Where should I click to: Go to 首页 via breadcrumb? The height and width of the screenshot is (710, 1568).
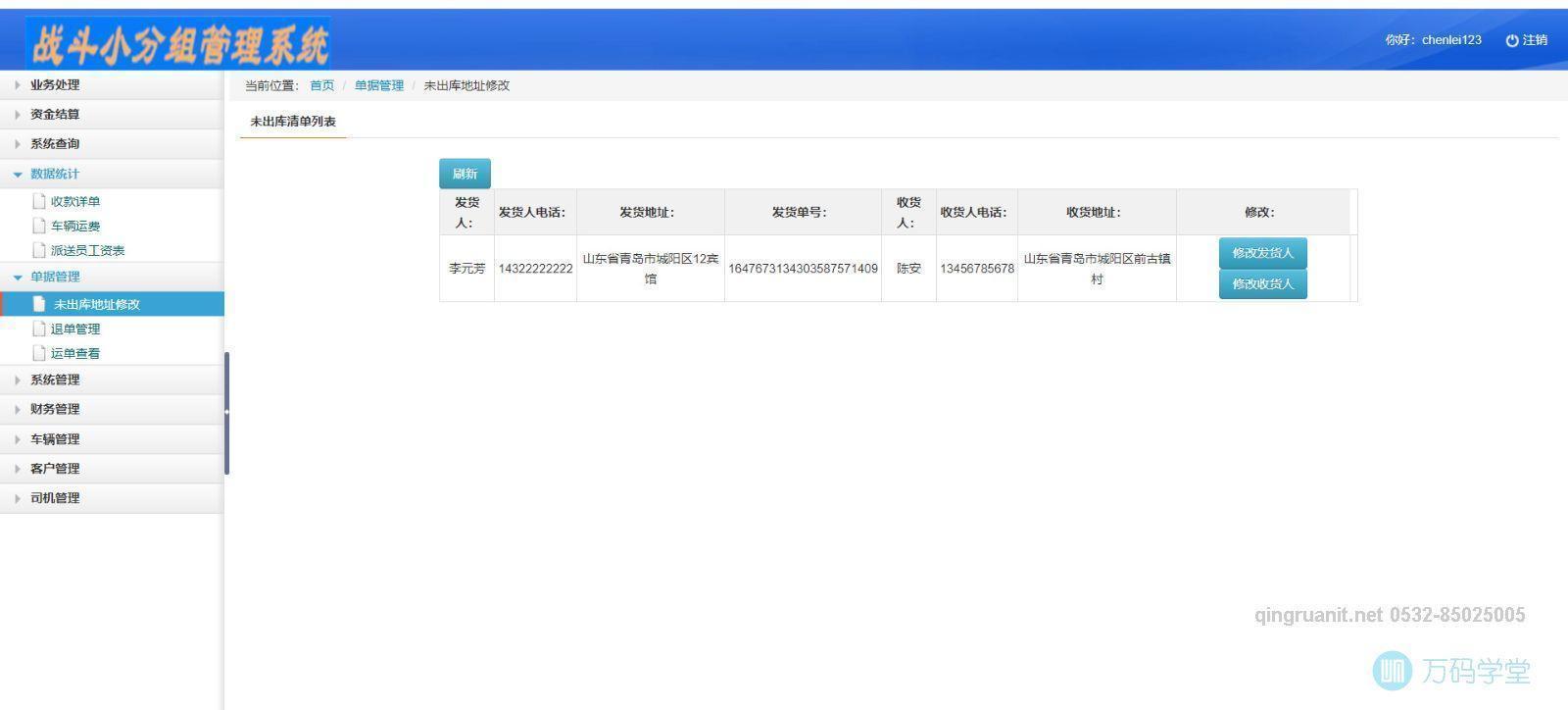pyautogui.click(x=322, y=85)
